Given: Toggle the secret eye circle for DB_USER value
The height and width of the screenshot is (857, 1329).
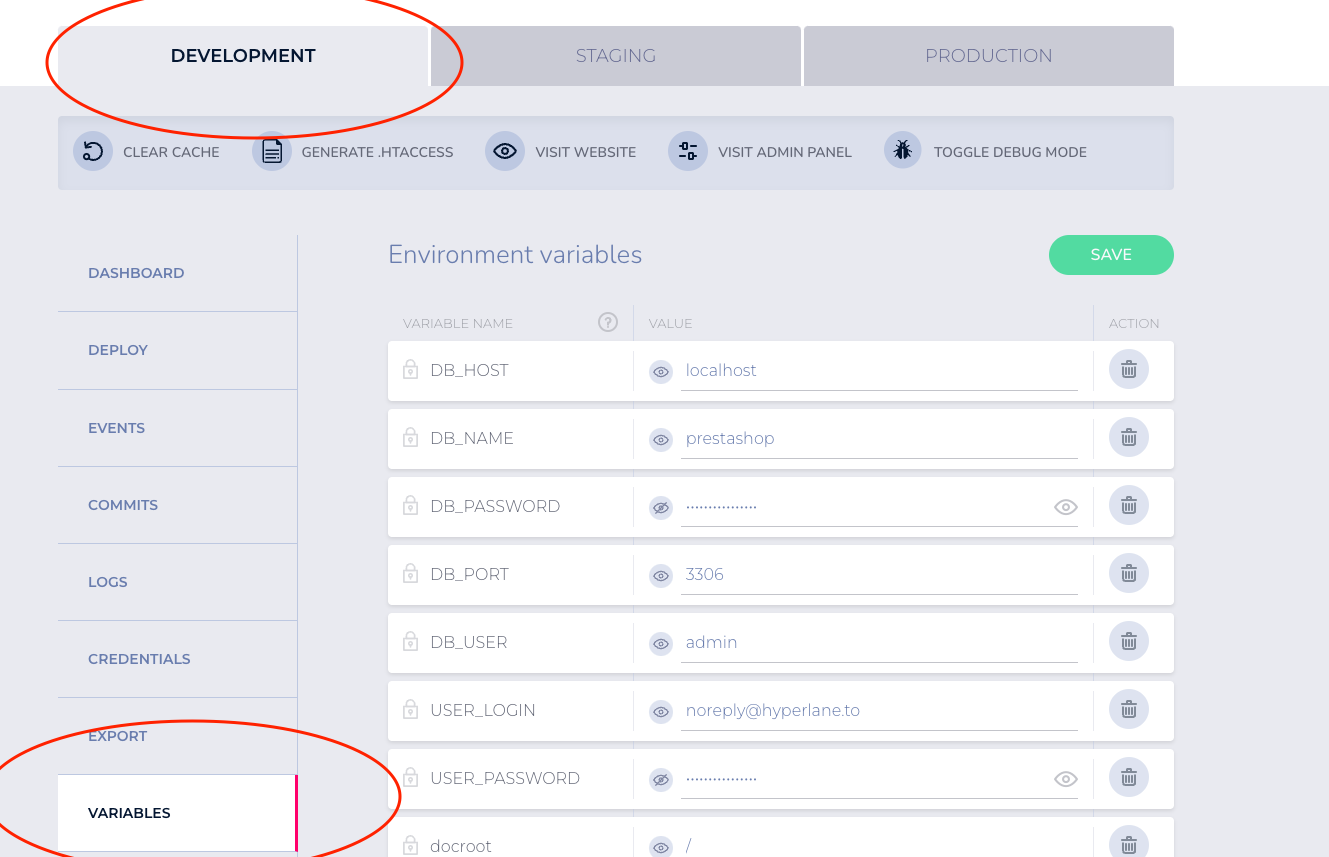Looking at the screenshot, I should click(x=661, y=643).
